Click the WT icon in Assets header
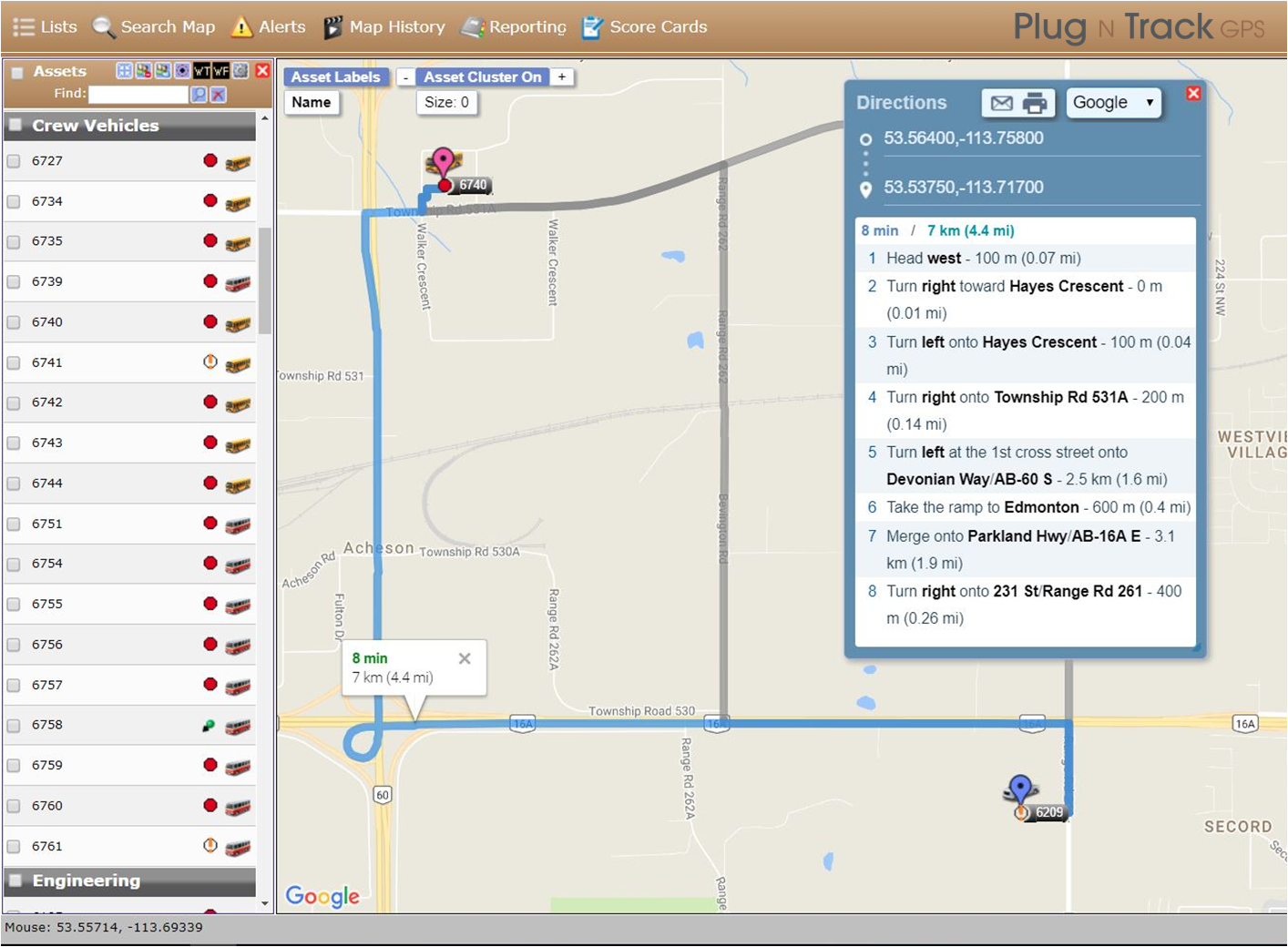The width and height of the screenshot is (1288, 947). coord(201,70)
